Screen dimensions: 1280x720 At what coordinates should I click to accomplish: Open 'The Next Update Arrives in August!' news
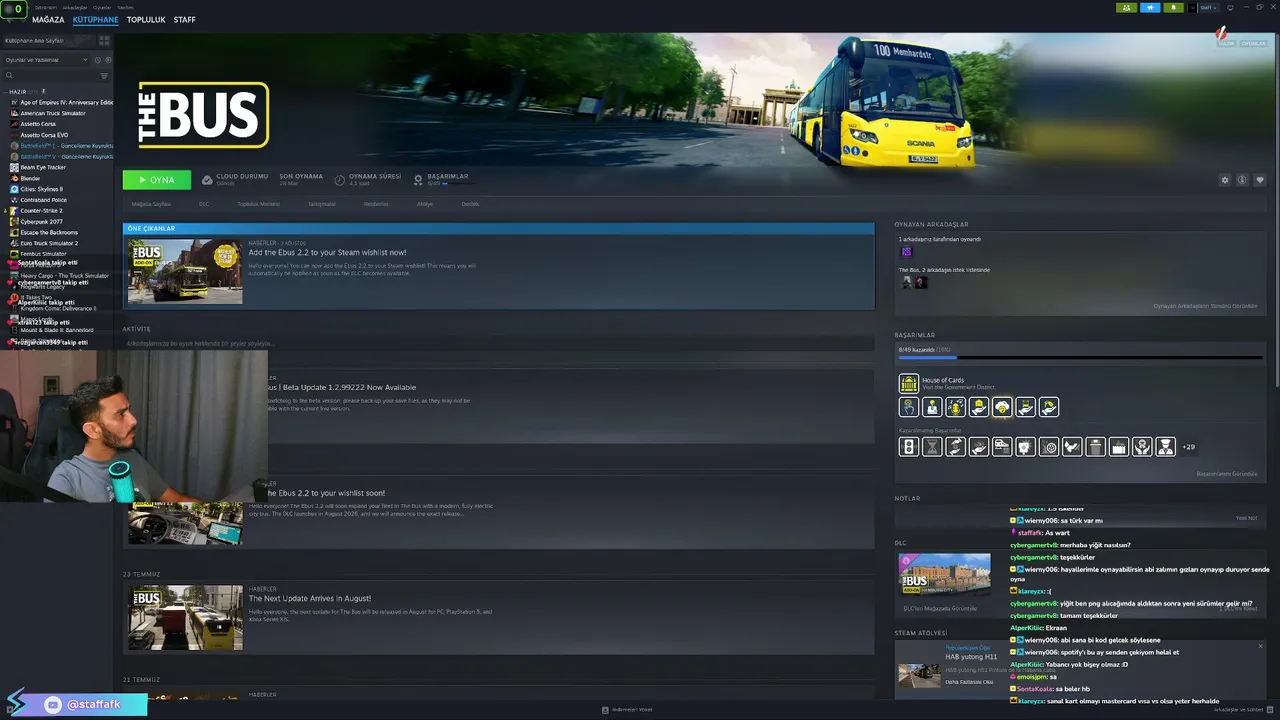tap(310, 598)
